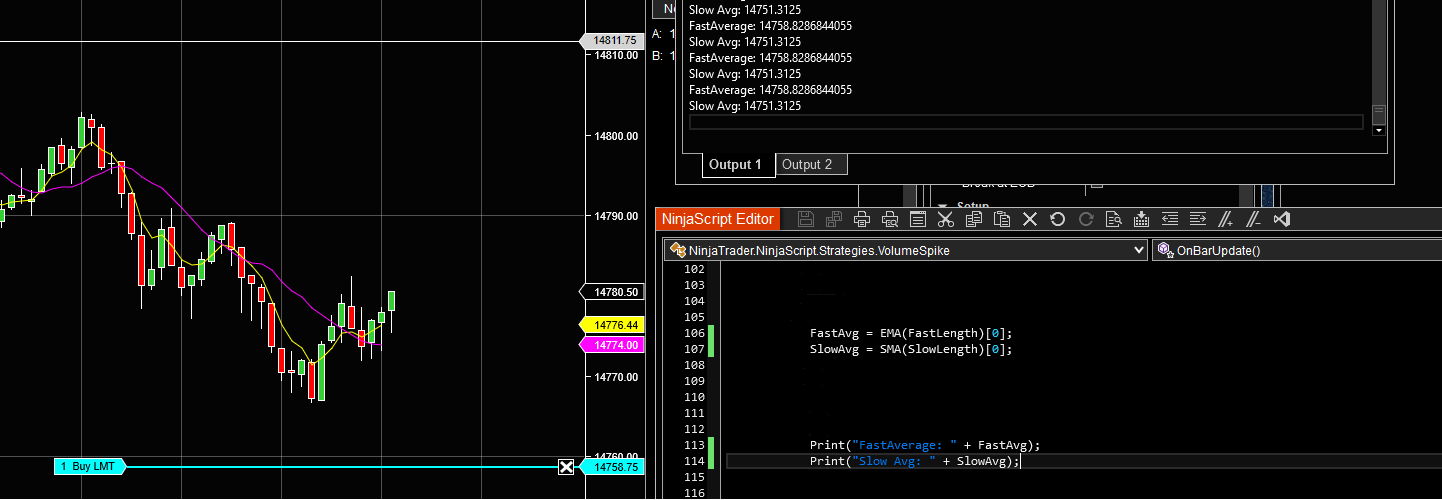Open the OnBarUpdate() method dropdown
Image resolution: width=1442 pixels, height=500 pixels.
coord(1296,250)
